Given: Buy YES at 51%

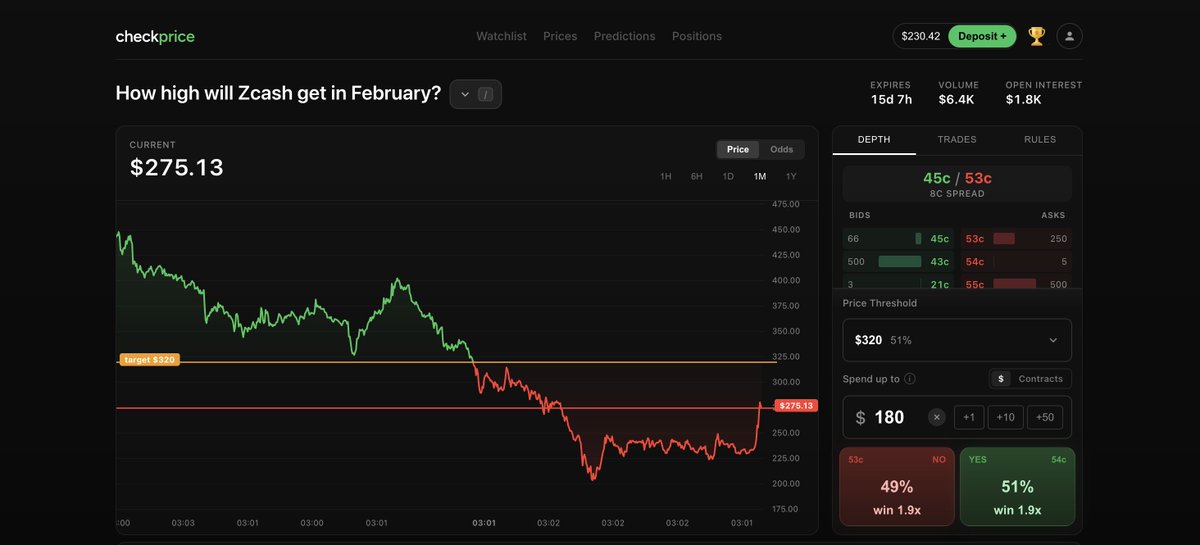Looking at the screenshot, I should pyautogui.click(x=1017, y=486).
